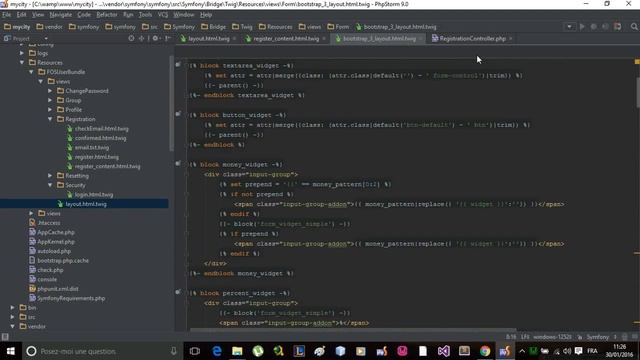Collapse the Security folder arrow
The width and height of the screenshot is (640, 360).
click(x=50, y=185)
